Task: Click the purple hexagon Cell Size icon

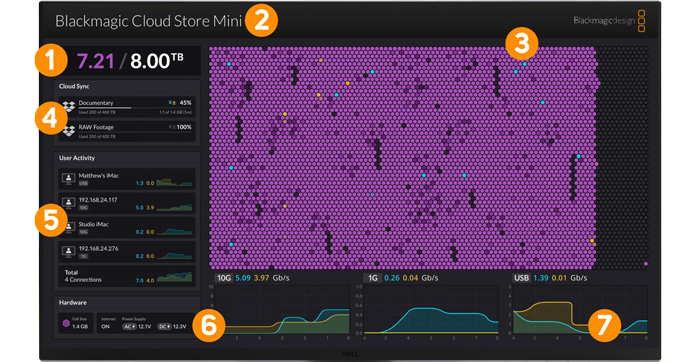Action: pyautogui.click(x=66, y=323)
